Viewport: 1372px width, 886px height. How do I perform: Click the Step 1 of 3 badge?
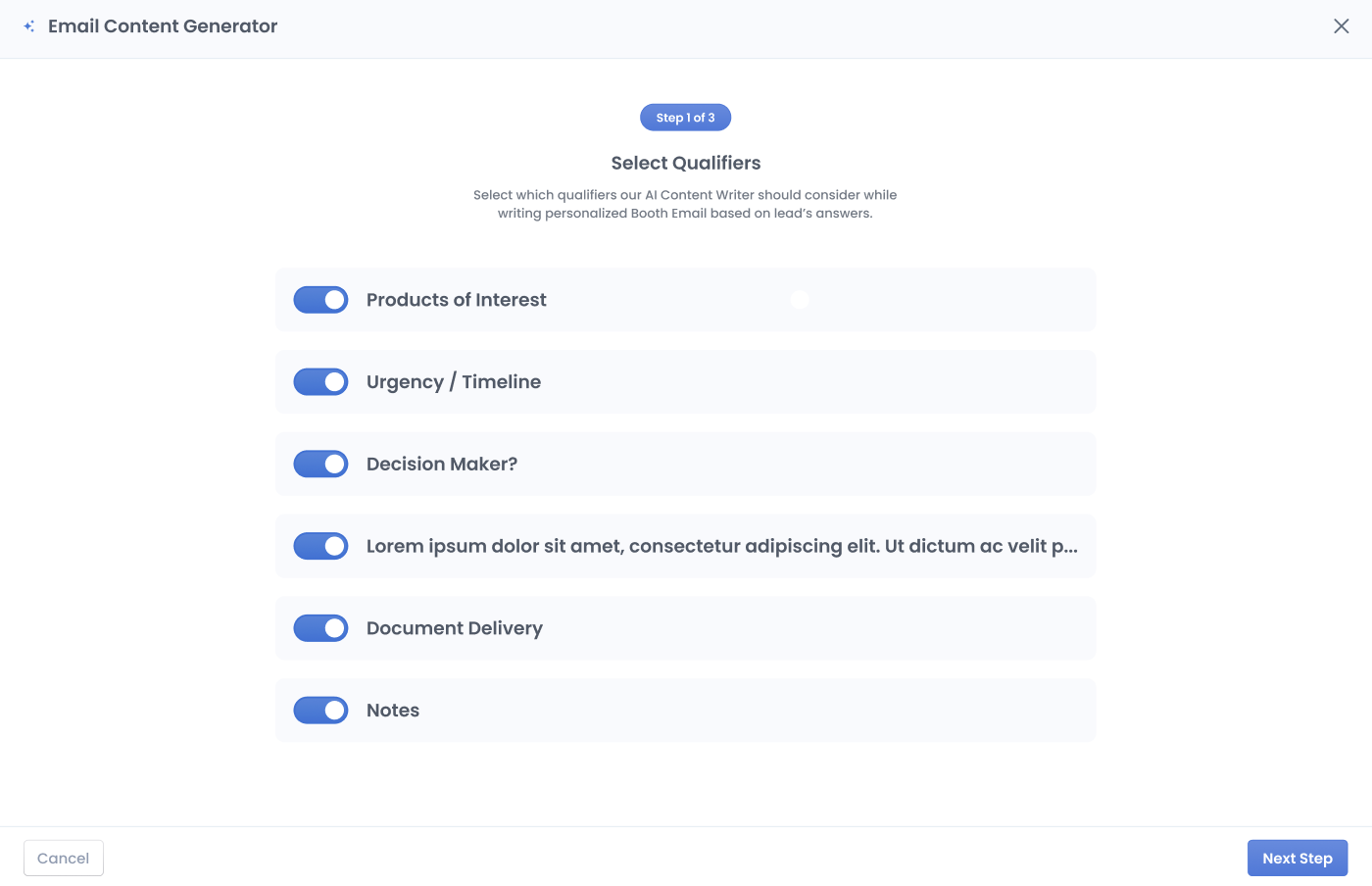tap(686, 118)
